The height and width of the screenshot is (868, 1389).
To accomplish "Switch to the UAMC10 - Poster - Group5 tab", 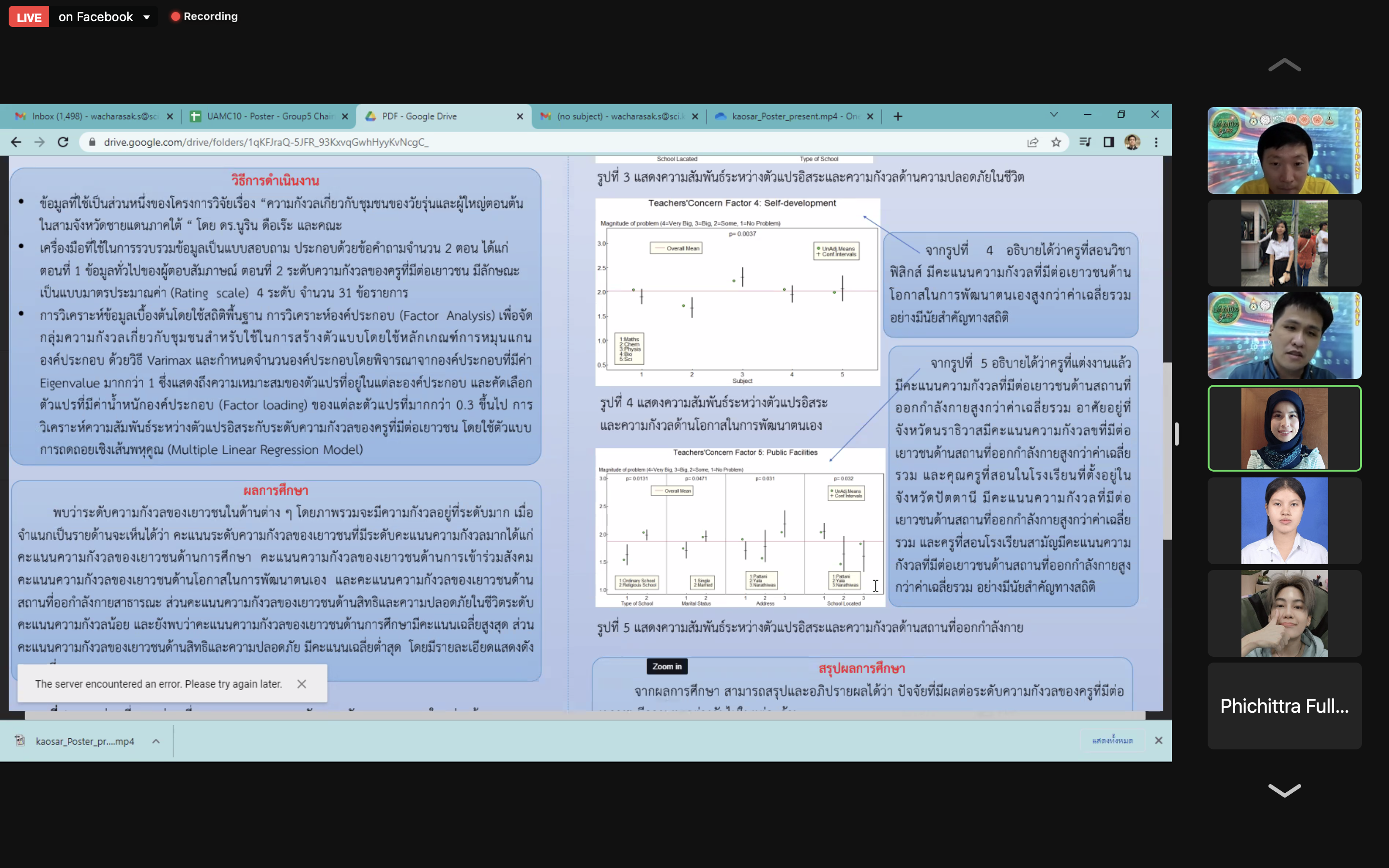I will coord(269,116).
